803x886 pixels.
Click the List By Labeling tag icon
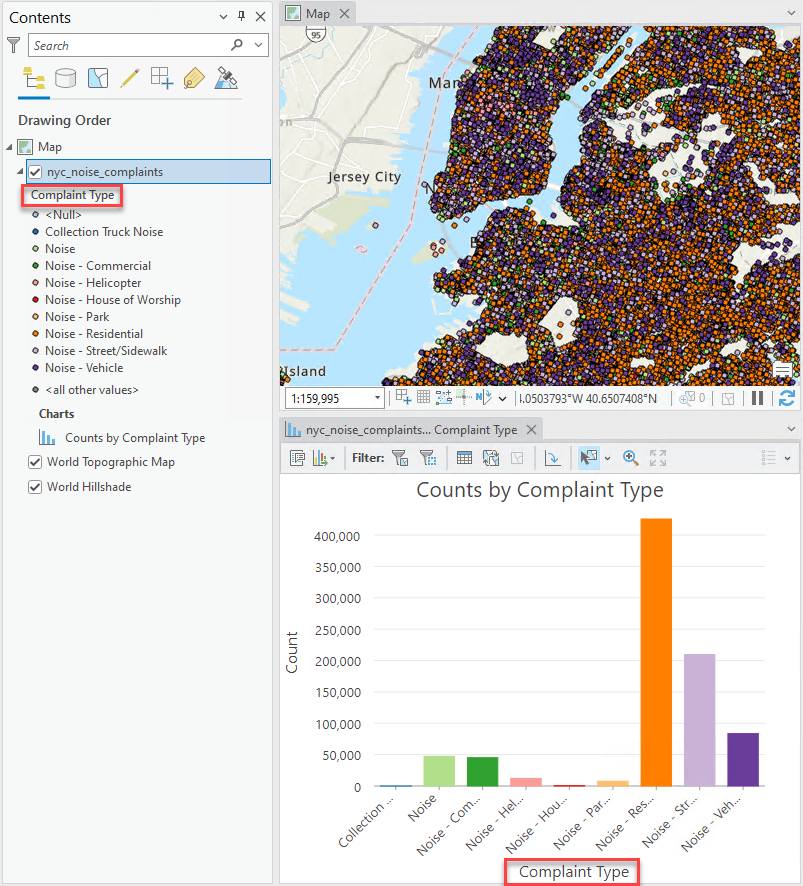click(194, 78)
